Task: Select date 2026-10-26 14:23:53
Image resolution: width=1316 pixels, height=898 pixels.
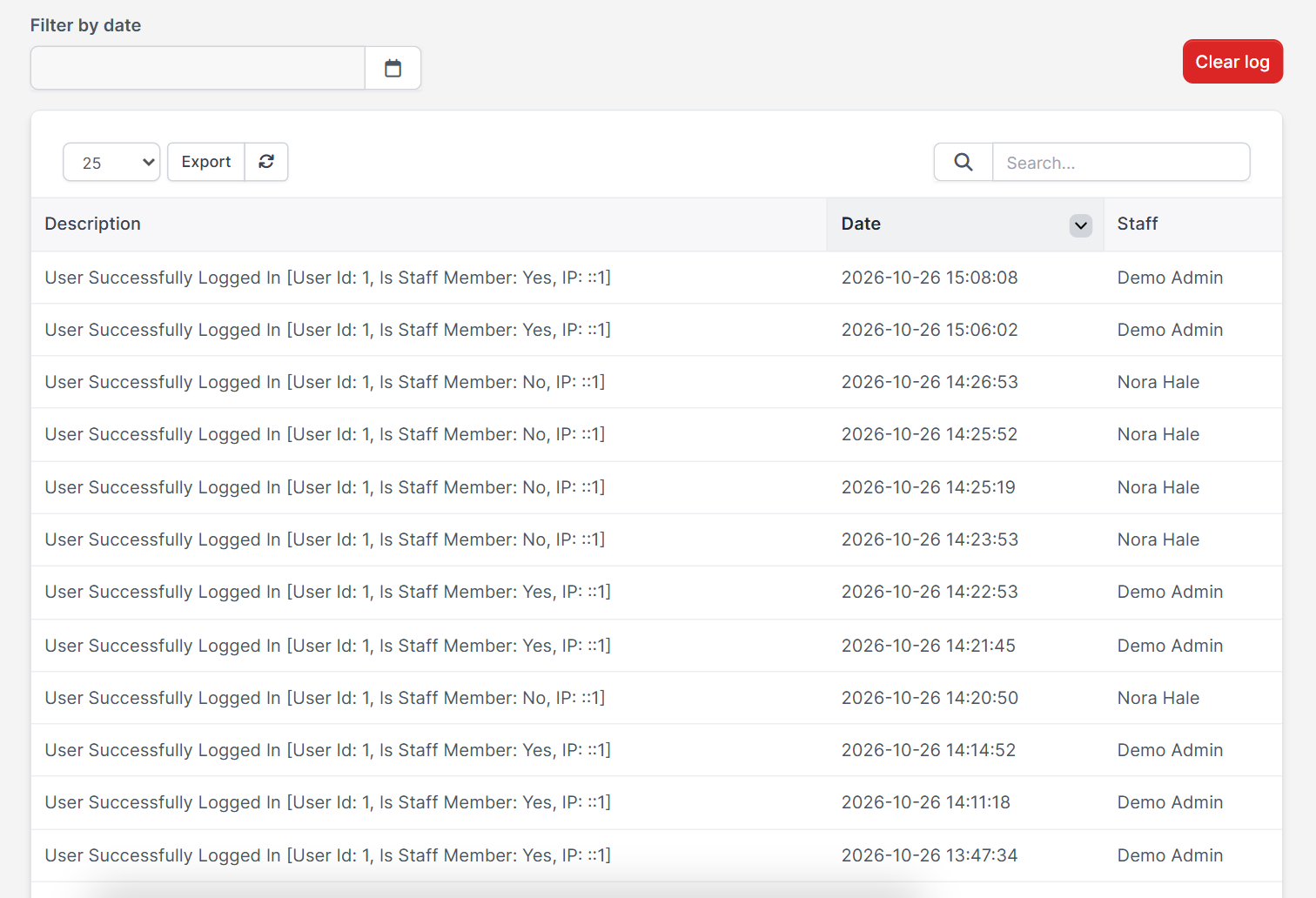Action: (930, 539)
